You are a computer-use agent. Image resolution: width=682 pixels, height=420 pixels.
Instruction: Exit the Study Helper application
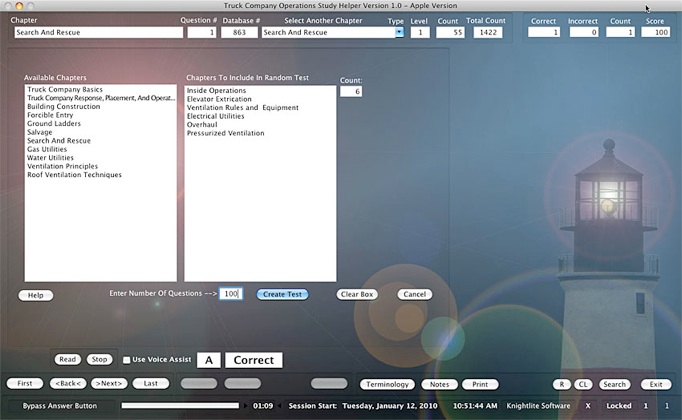656,384
